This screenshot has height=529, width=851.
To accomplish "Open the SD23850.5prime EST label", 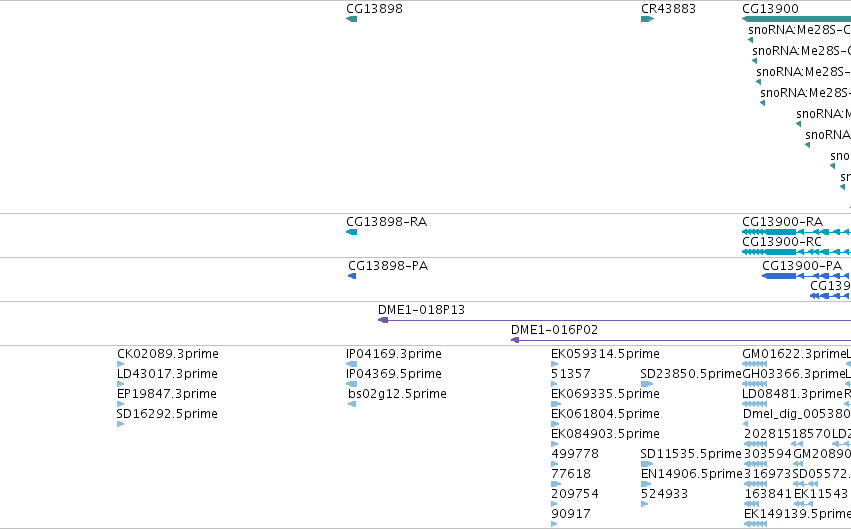I will pos(690,374).
